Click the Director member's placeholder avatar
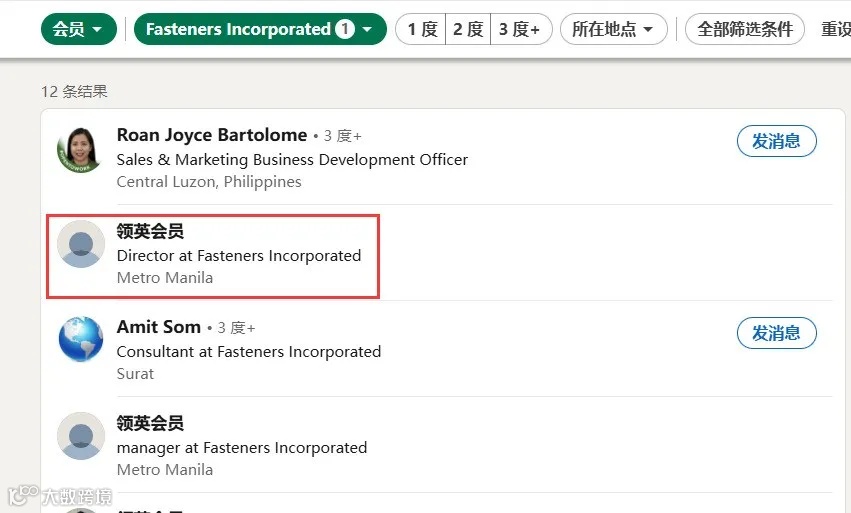Screen dimensions: 851x513 point(81,244)
